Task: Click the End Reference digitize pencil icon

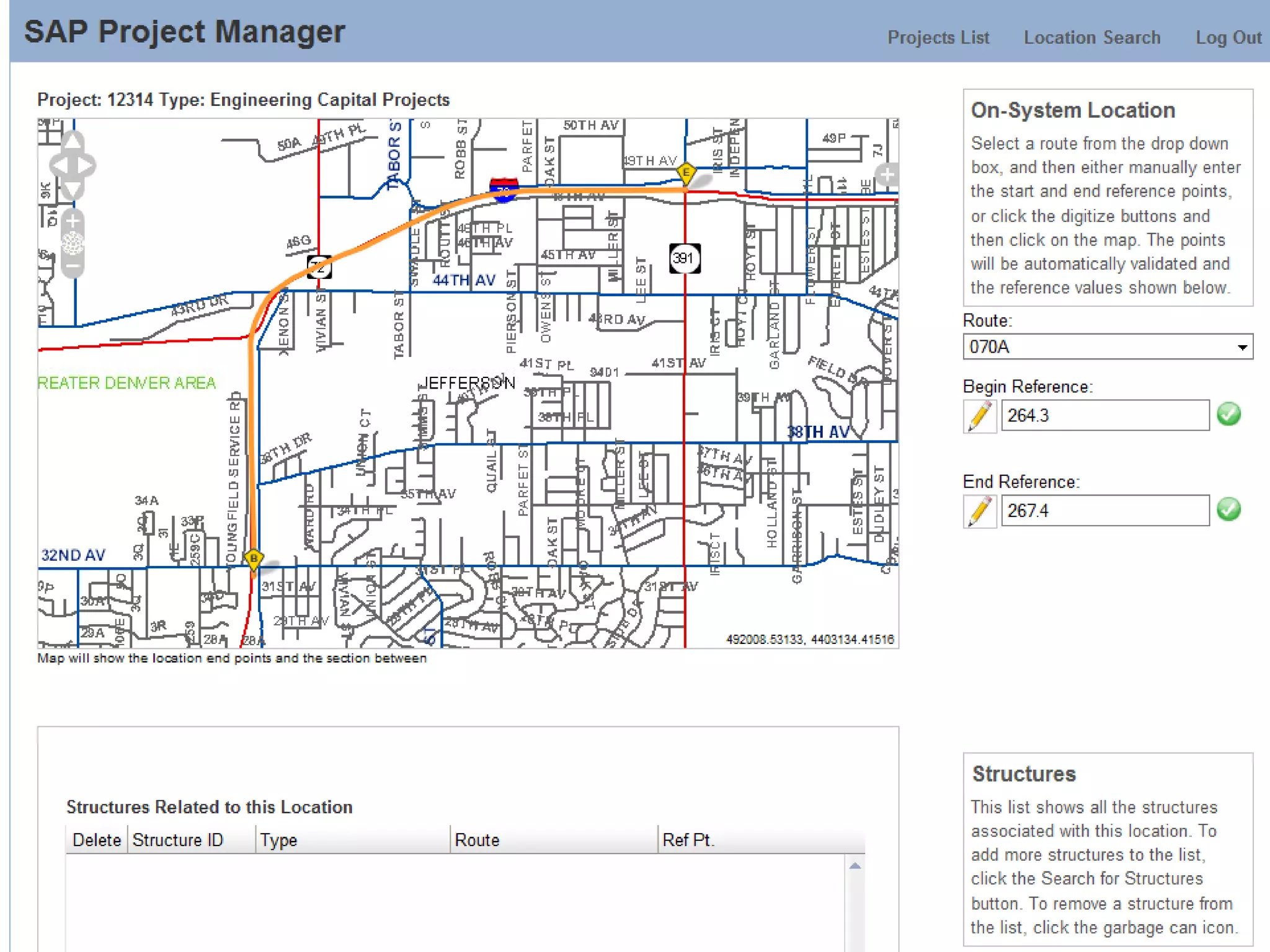Action: tap(980, 511)
